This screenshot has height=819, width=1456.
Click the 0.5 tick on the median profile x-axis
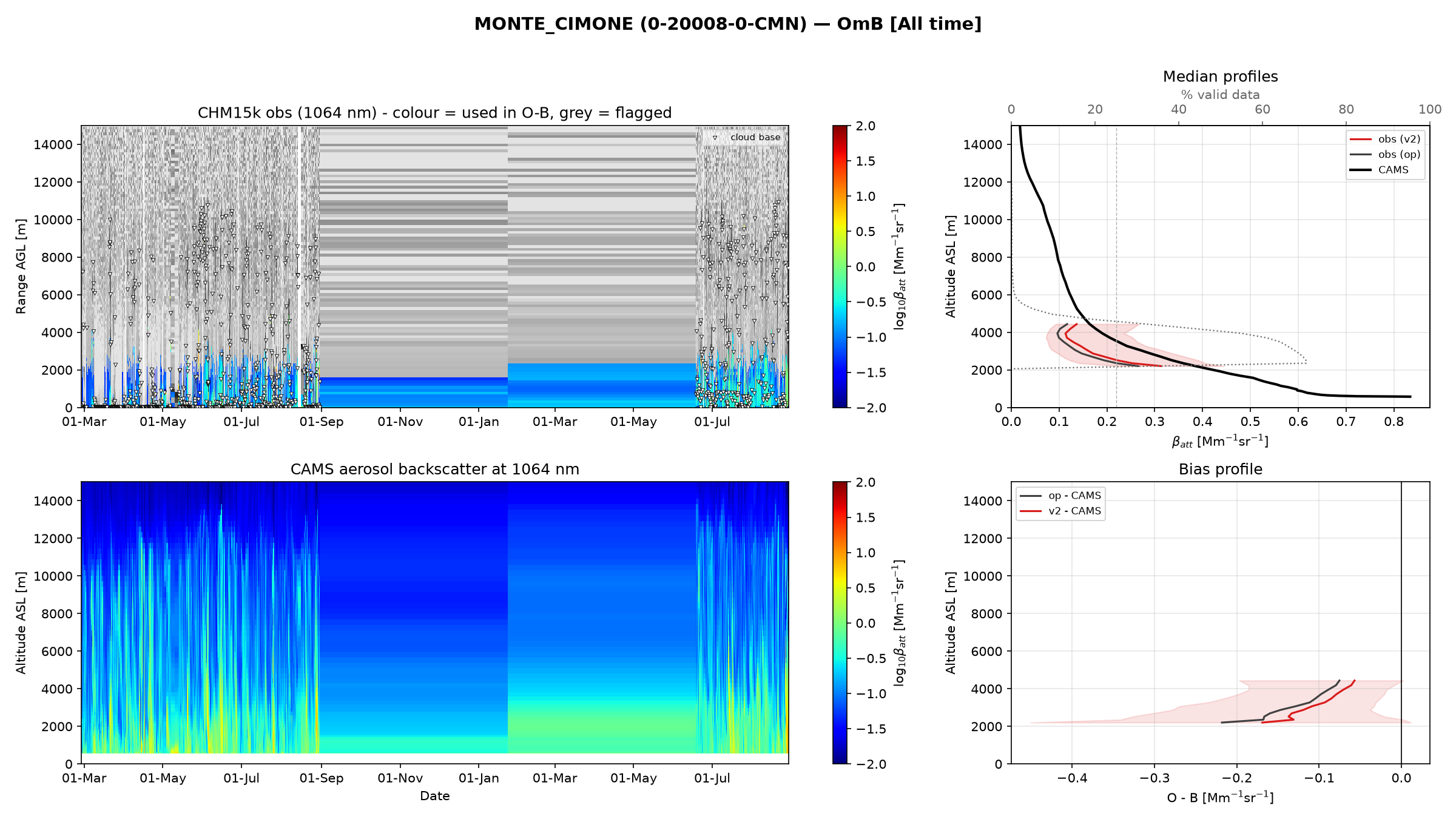coord(1250,421)
